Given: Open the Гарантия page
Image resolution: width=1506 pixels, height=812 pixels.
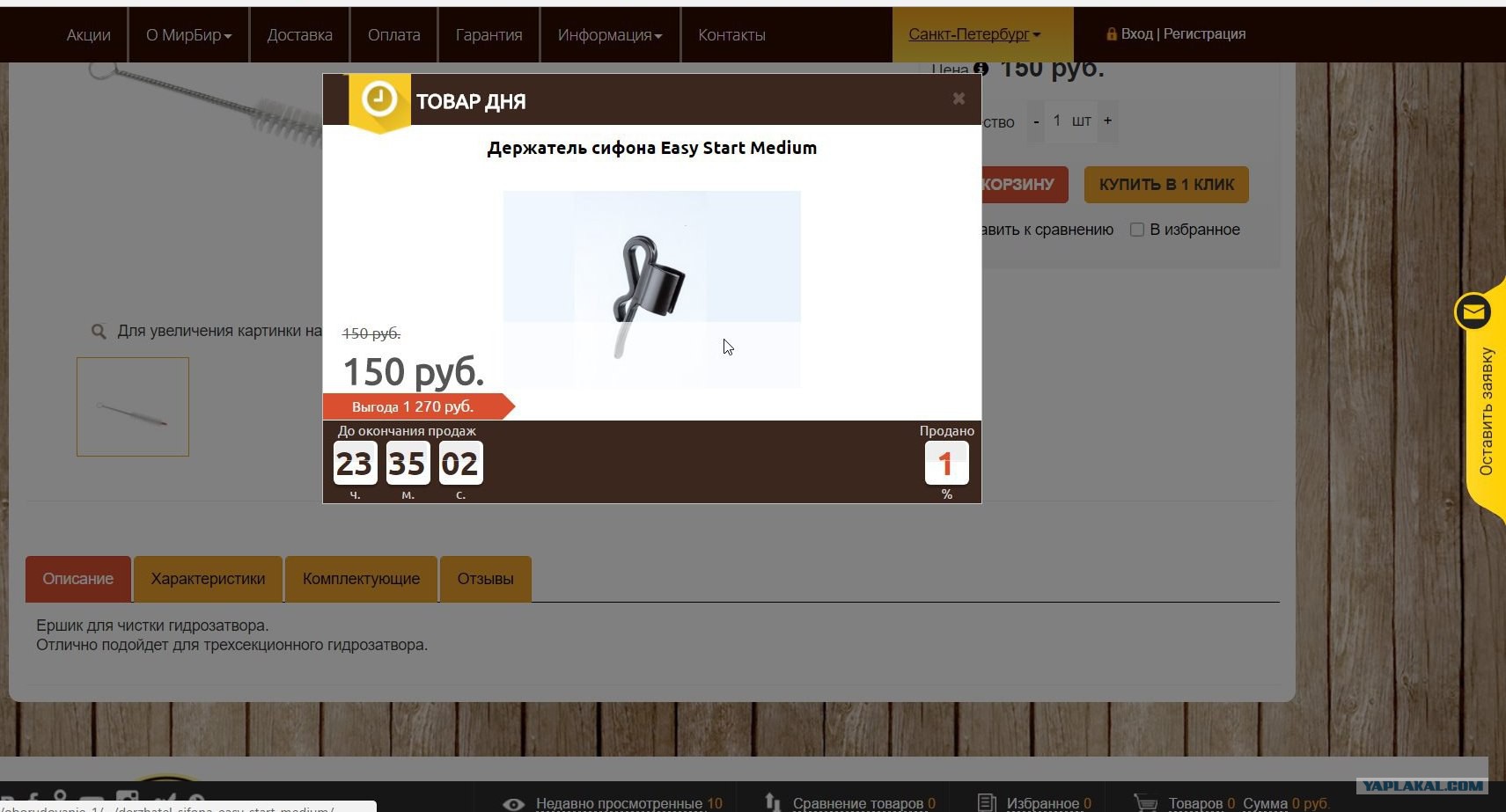Looking at the screenshot, I should 489,35.
